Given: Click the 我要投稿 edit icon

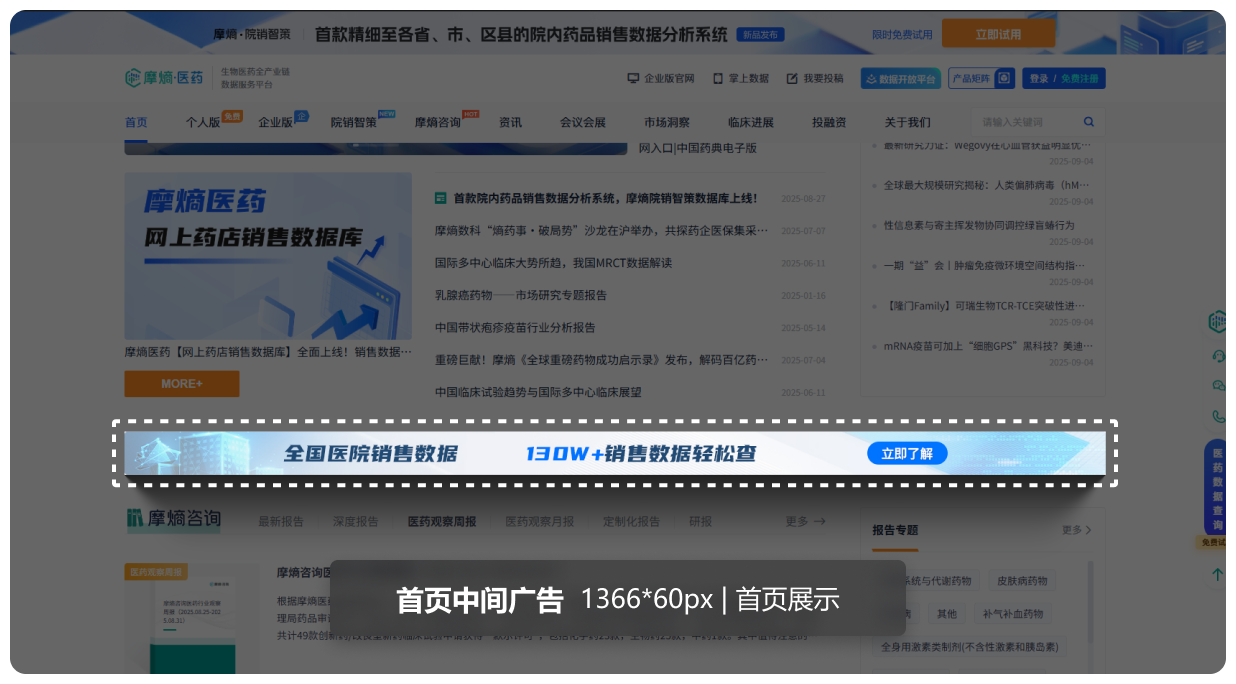Looking at the screenshot, I should [792, 78].
